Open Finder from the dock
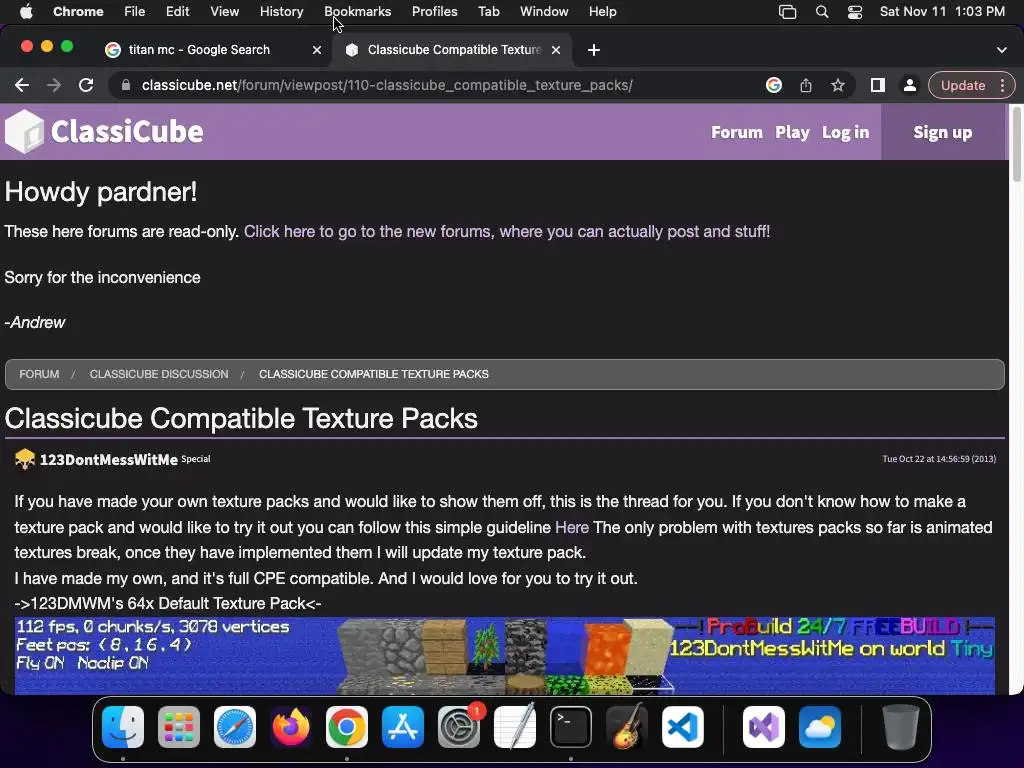1024x768 pixels. coord(123,727)
